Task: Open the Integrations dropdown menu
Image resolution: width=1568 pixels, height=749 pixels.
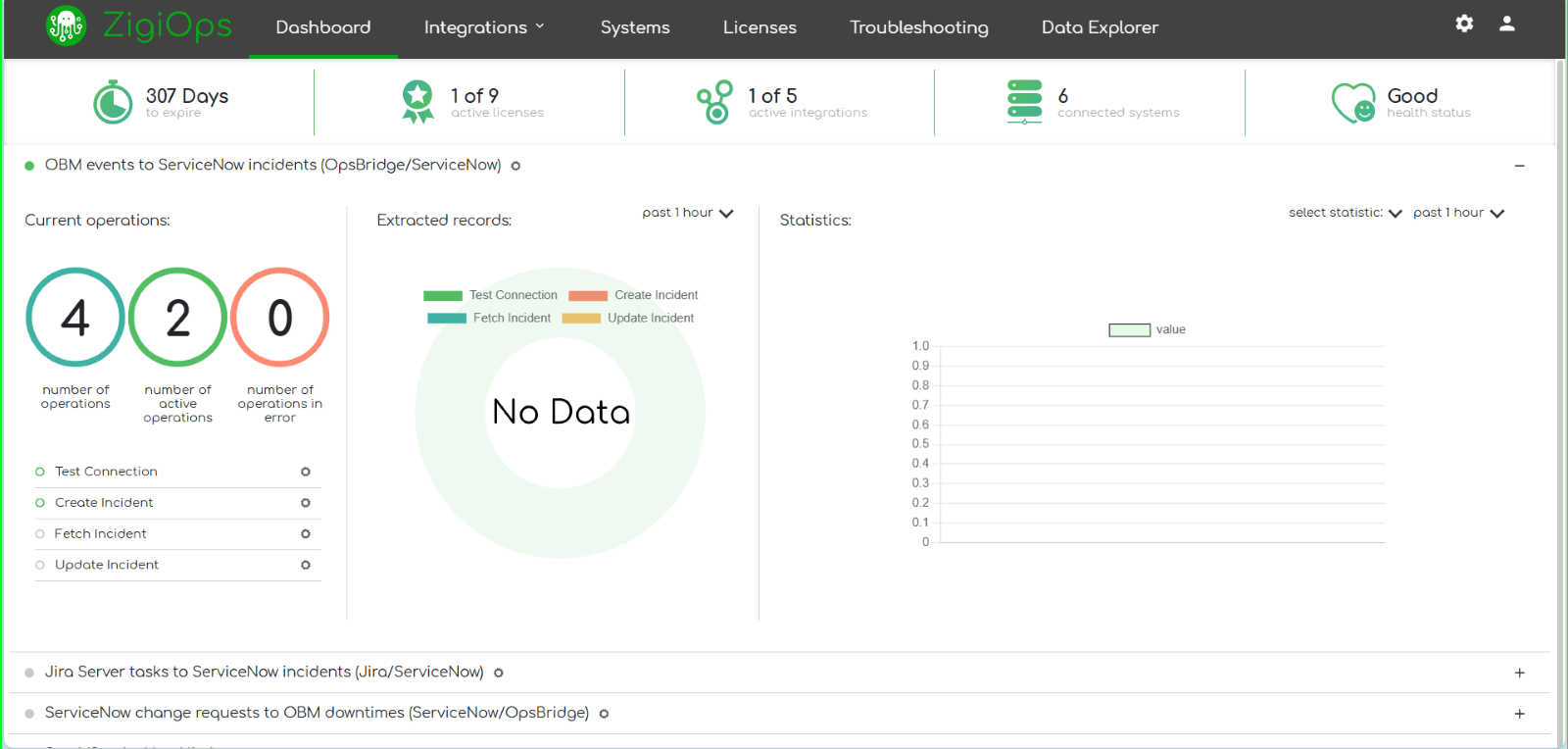Action: 484,27
